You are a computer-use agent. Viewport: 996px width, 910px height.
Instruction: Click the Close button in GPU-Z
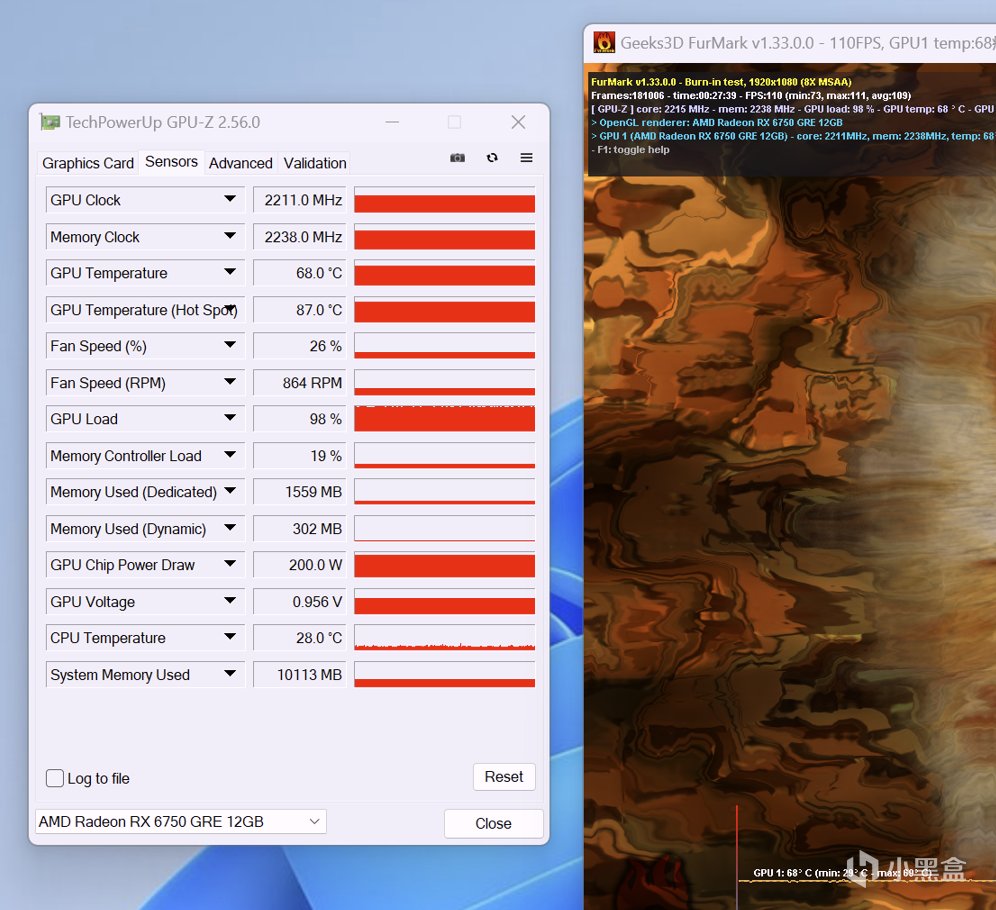[494, 824]
